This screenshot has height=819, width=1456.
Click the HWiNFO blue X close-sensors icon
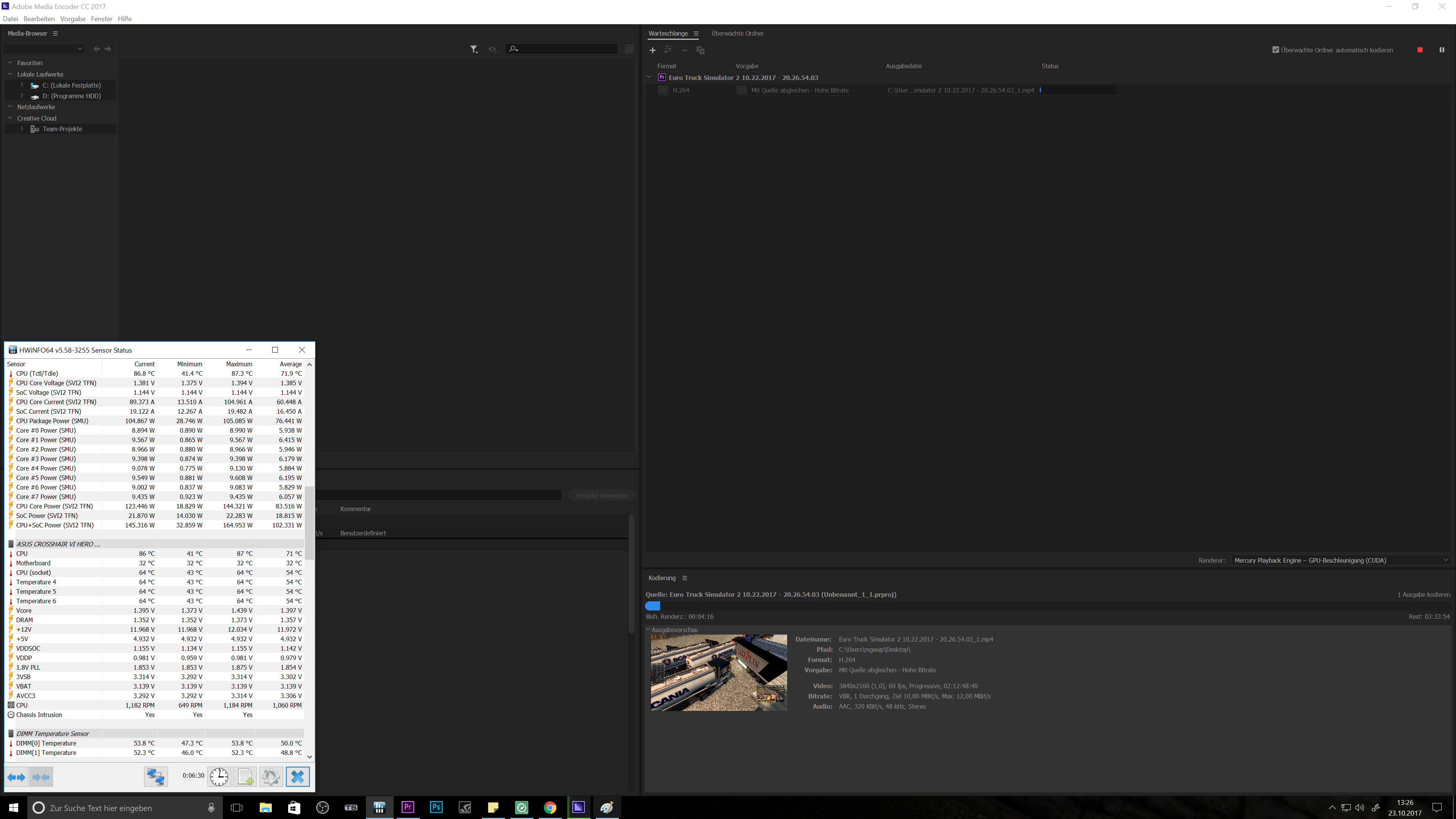297,777
